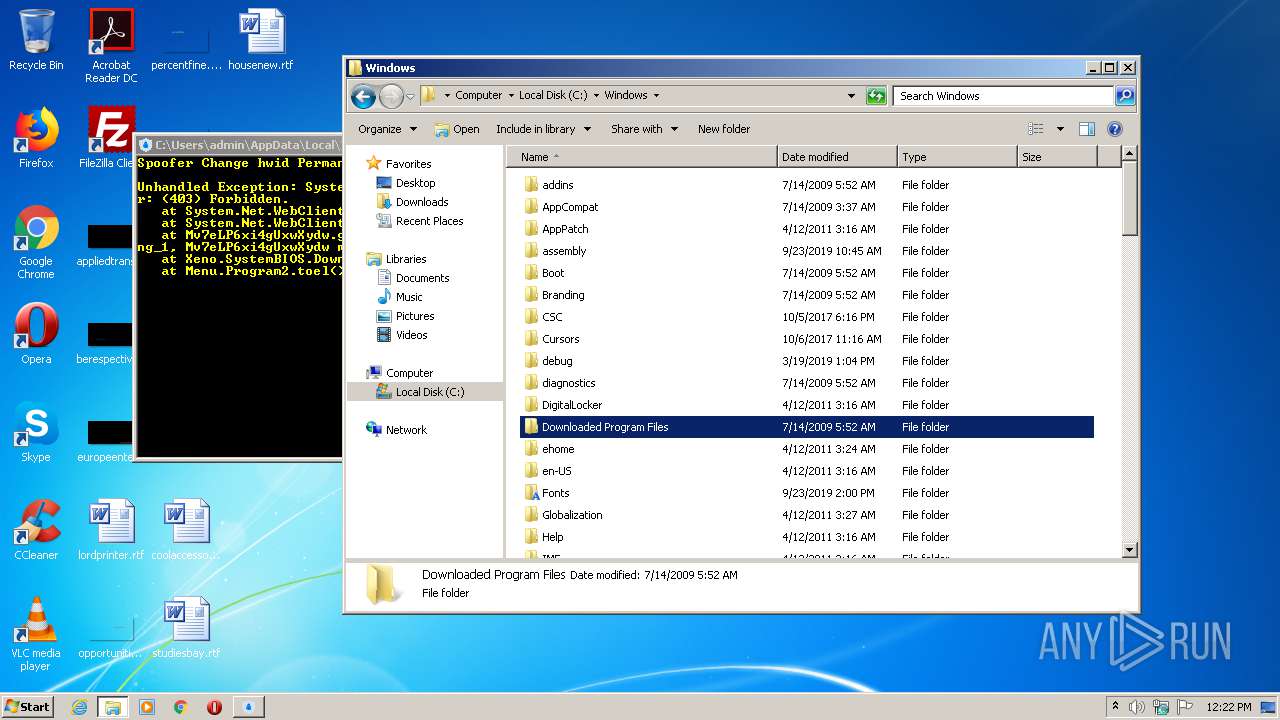Viewport: 1280px width, 720px height.
Task: Expand the views options dropdown arrow
Action: (x=1060, y=129)
